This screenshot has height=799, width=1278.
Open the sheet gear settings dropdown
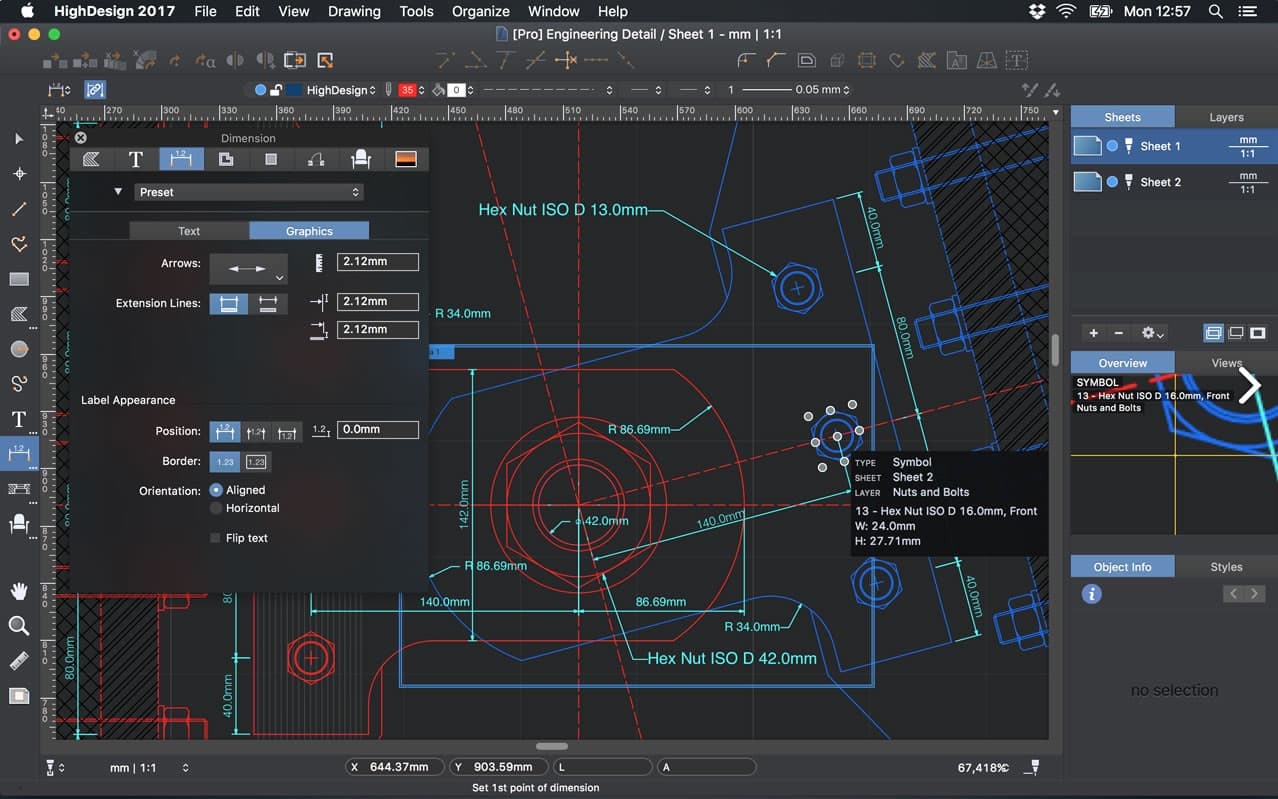(1153, 333)
